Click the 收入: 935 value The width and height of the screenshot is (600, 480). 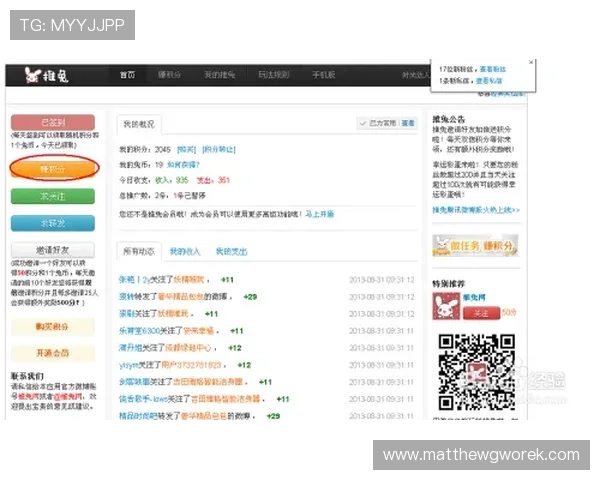172,180
